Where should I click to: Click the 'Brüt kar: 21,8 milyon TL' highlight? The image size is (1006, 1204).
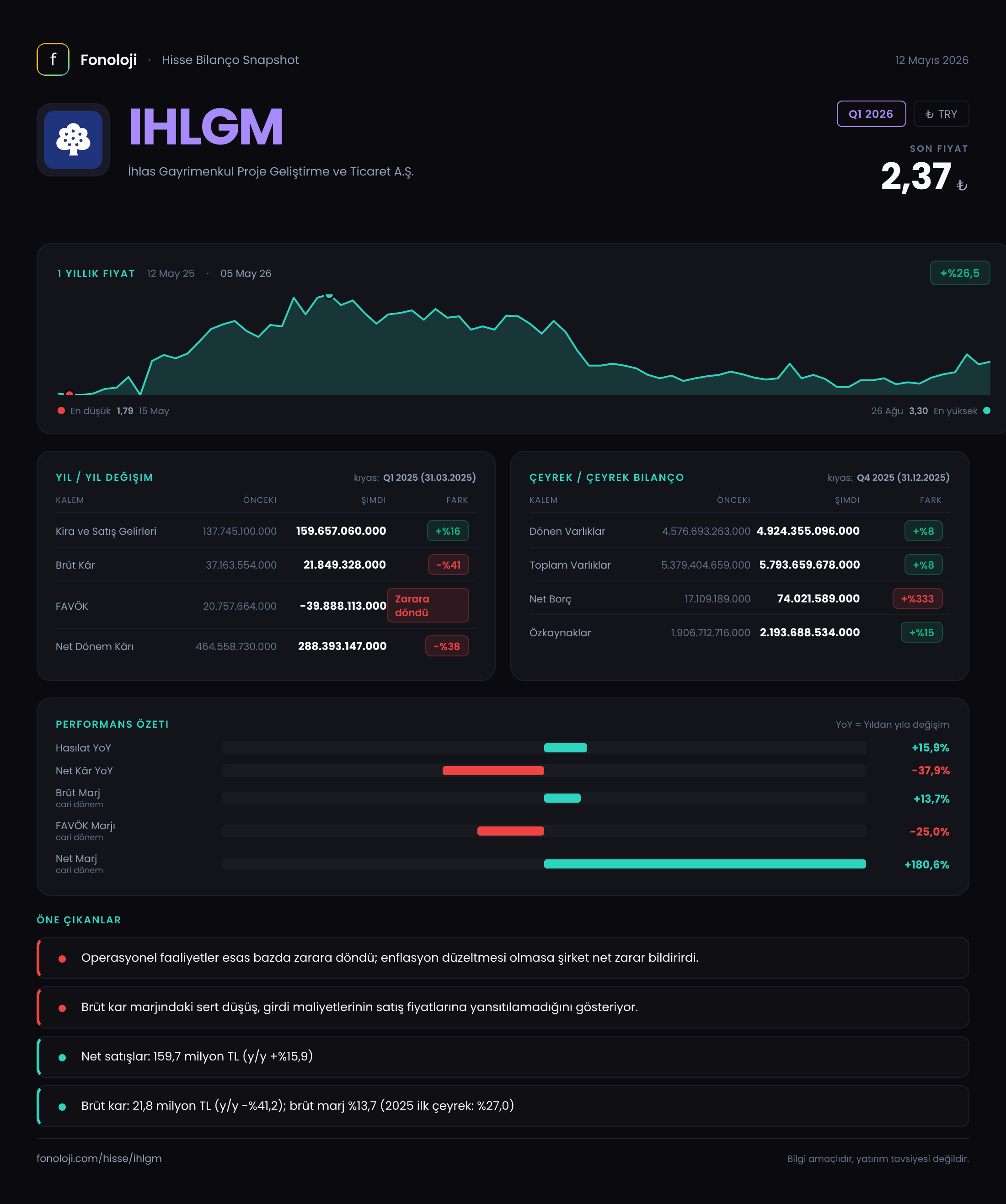tap(503, 1106)
